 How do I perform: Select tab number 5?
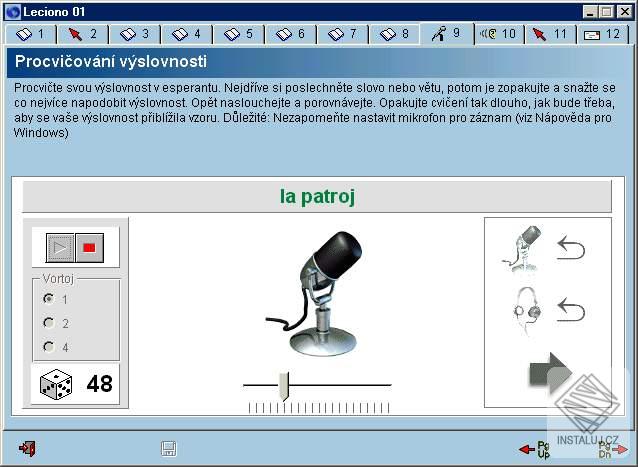pyautogui.click(x=239, y=34)
